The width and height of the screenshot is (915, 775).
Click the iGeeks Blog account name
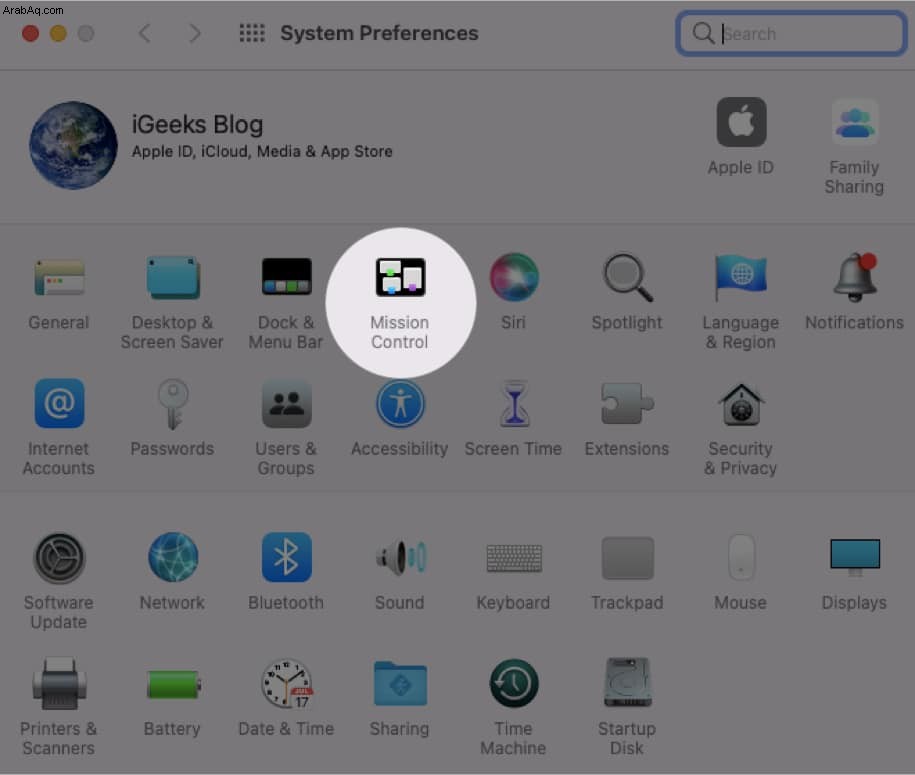(197, 124)
